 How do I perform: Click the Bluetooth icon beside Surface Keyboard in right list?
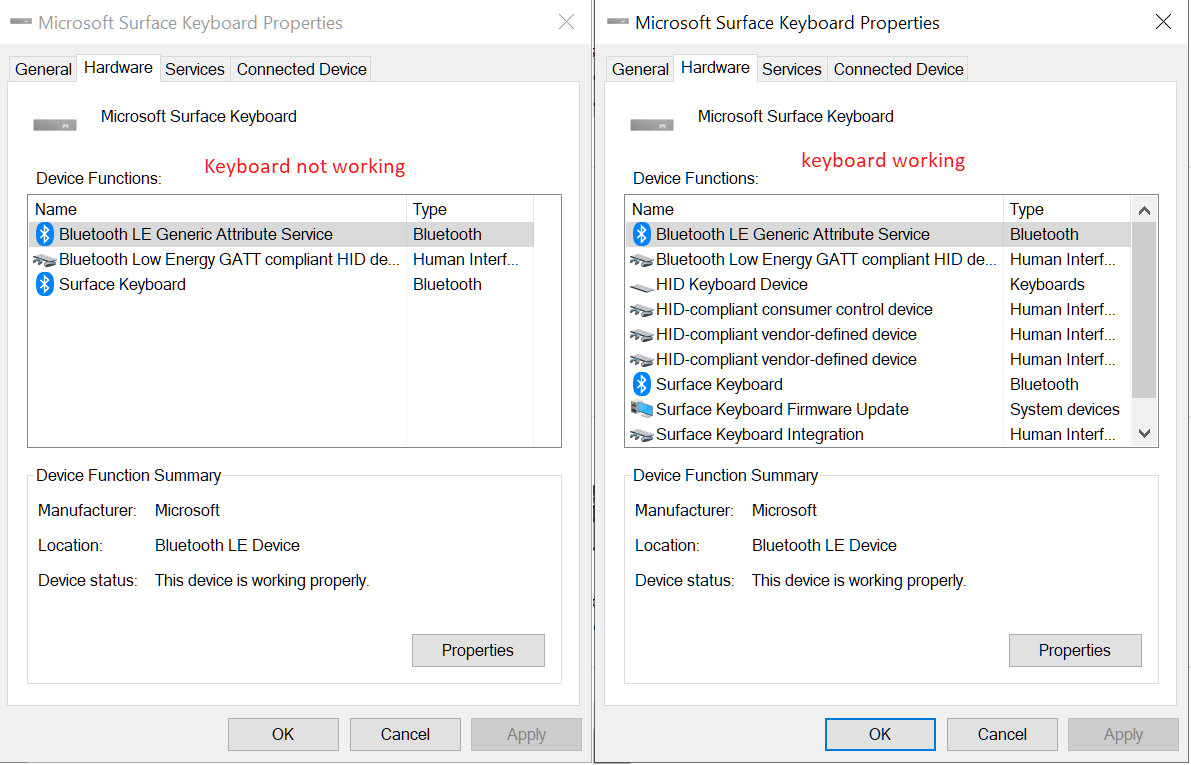coord(642,384)
